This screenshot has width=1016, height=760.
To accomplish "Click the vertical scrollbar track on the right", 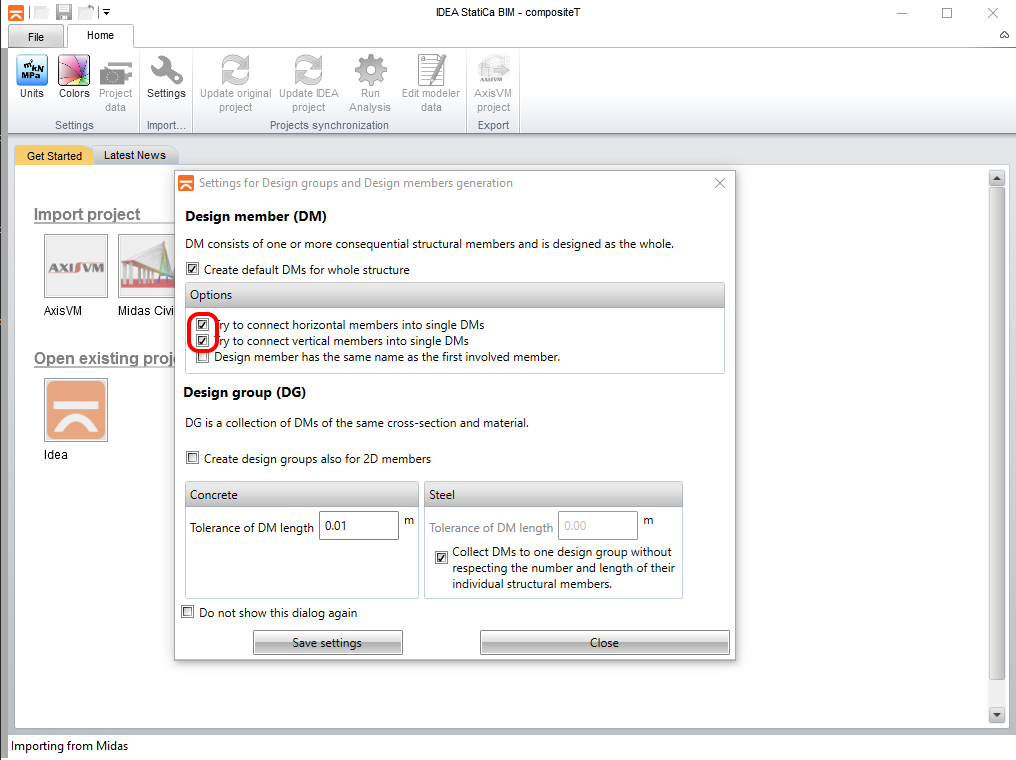I will coord(997,433).
